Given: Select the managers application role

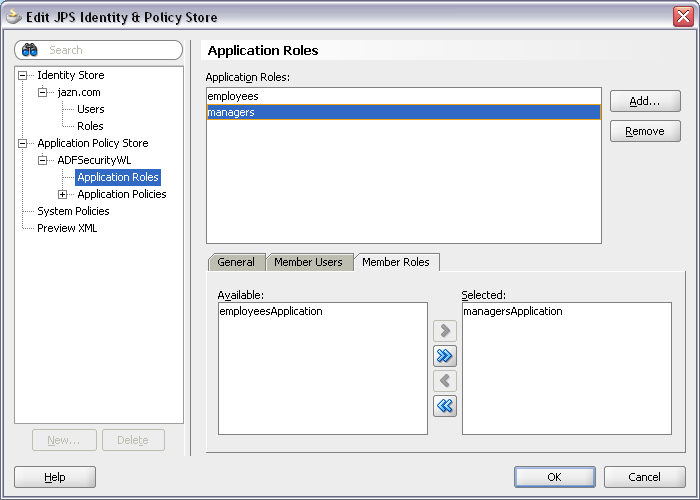Looking at the screenshot, I should click(404, 112).
